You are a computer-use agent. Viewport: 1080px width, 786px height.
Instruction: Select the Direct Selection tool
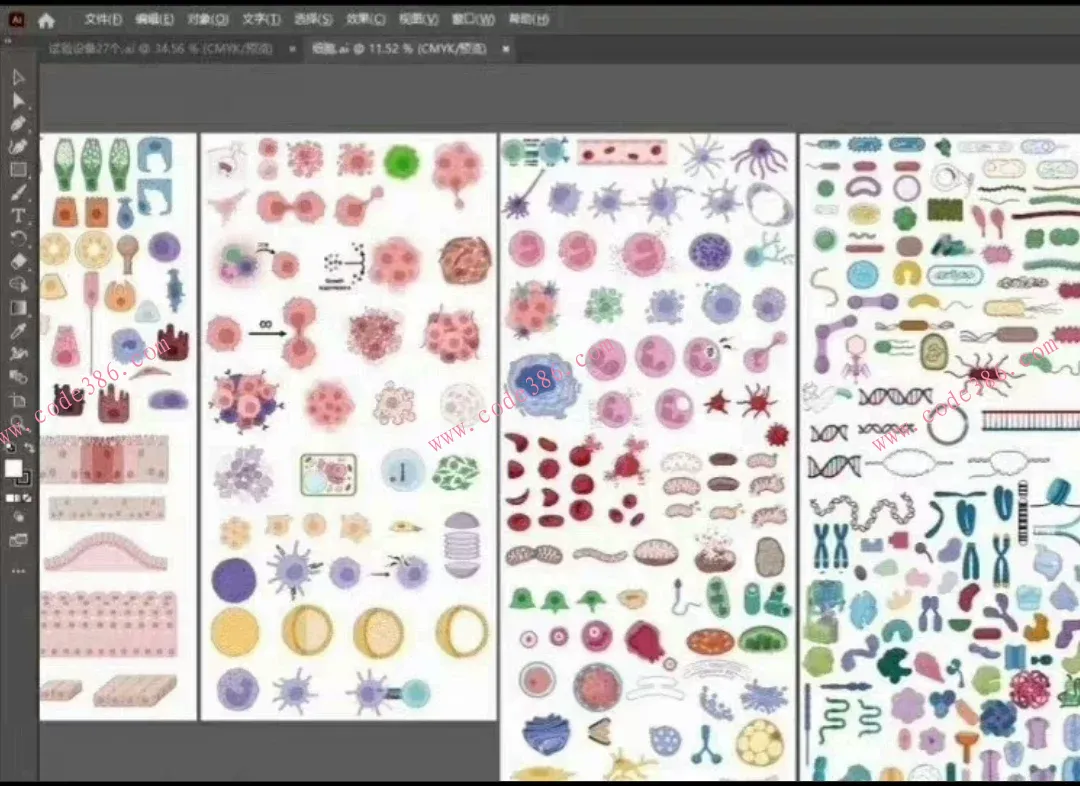(x=18, y=101)
